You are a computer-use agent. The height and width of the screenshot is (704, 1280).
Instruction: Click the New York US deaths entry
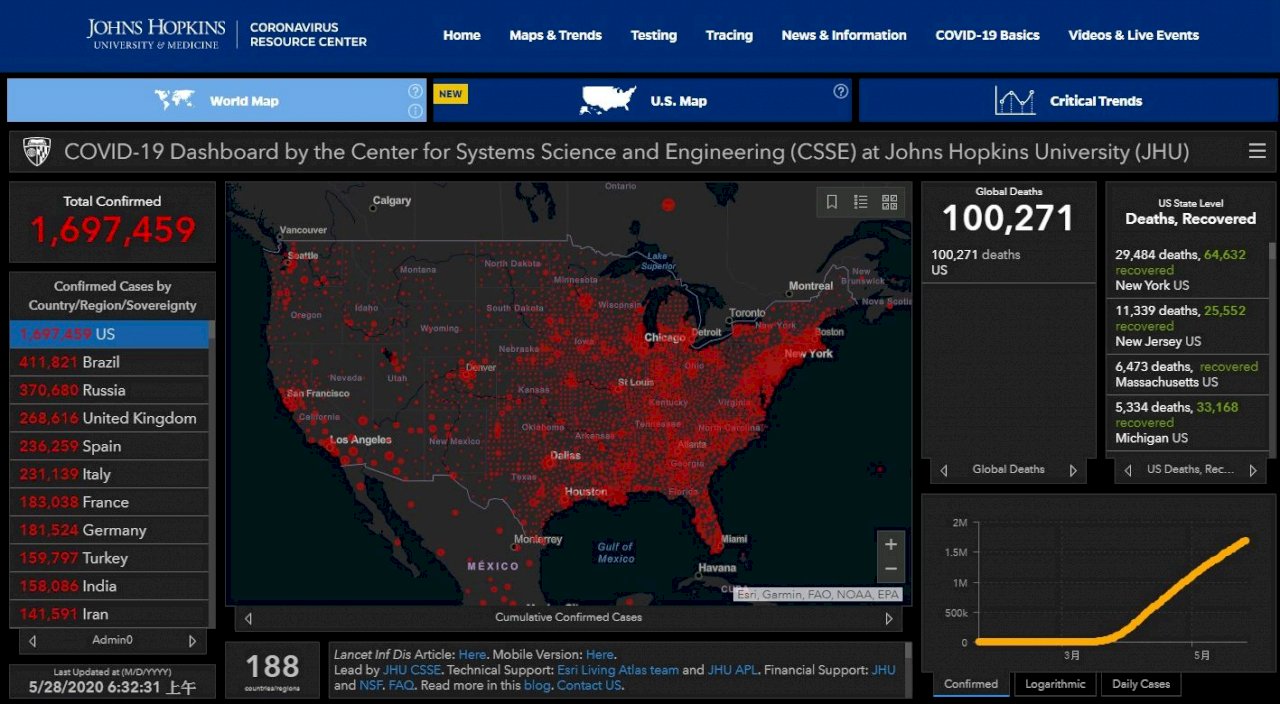[1187, 270]
